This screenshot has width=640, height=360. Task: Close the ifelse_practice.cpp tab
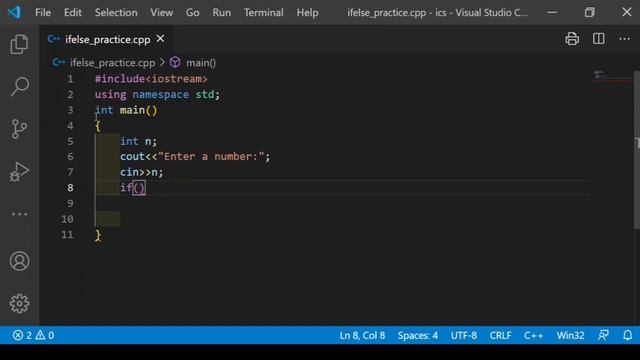(x=160, y=39)
